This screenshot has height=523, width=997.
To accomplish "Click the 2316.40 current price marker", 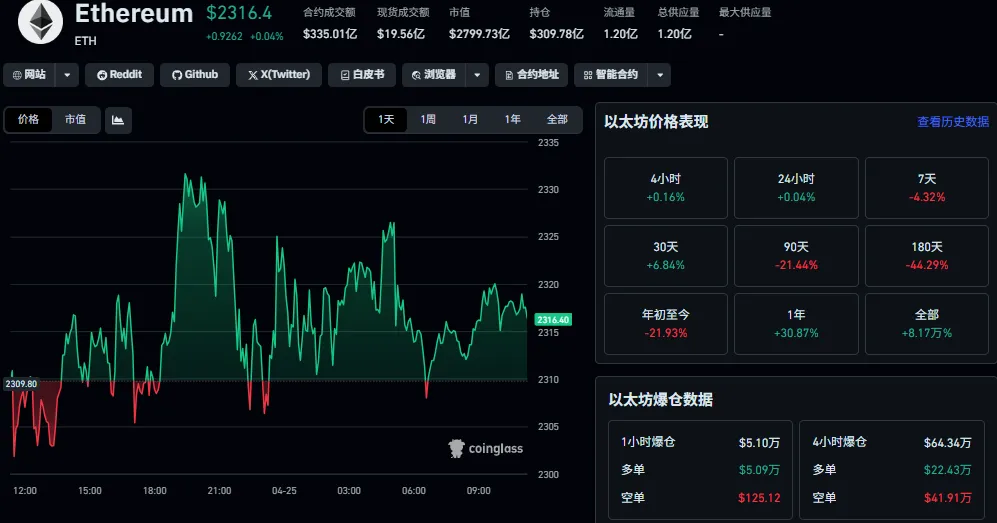I will 553,320.
